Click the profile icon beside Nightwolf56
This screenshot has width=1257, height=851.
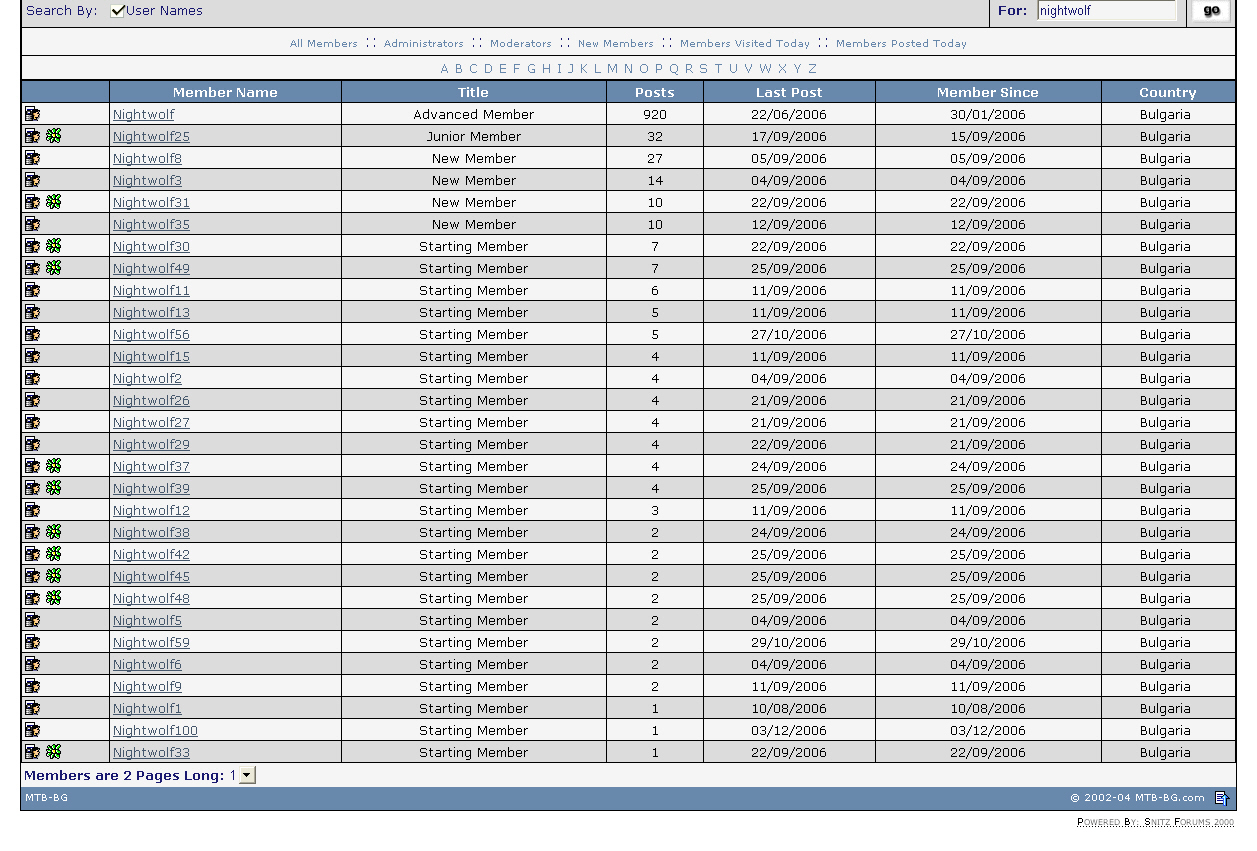(32, 334)
